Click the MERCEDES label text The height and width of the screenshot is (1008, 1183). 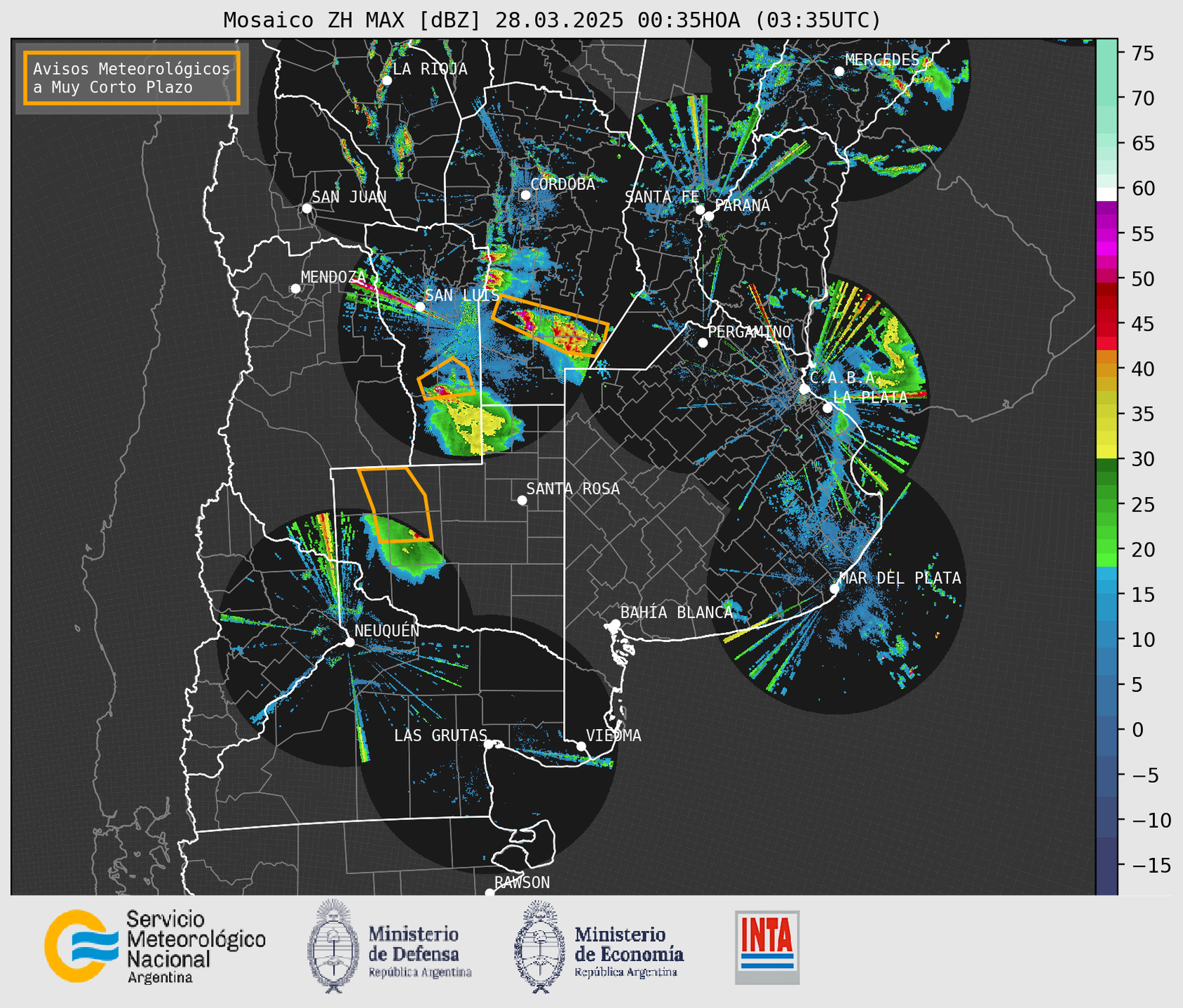(882, 60)
